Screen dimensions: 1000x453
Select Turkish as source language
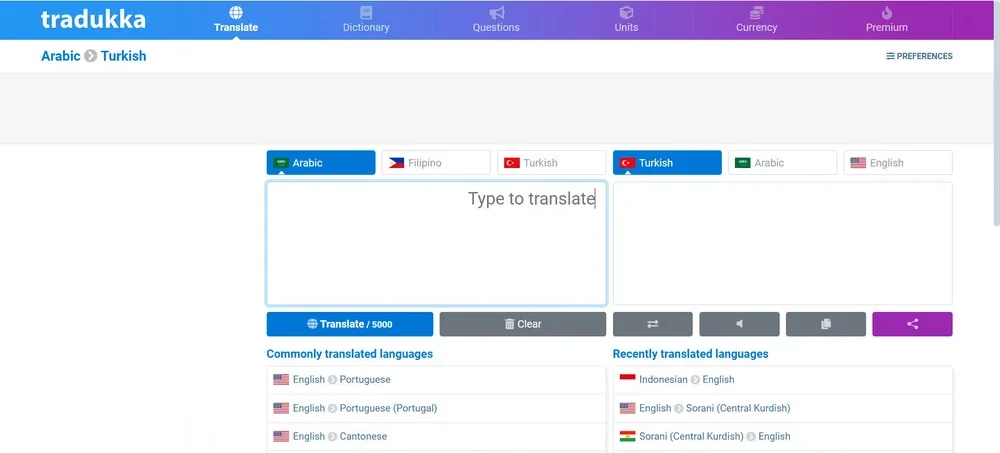[552, 163]
